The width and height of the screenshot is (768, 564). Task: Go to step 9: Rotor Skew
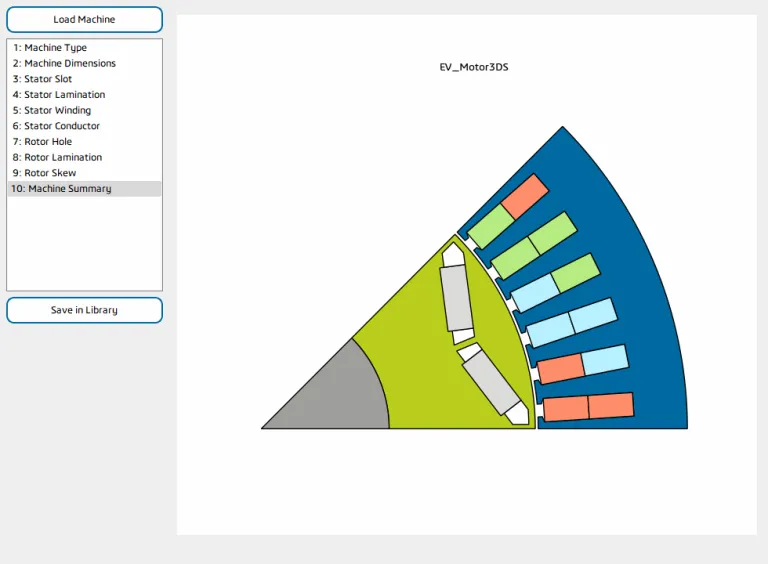(84, 173)
